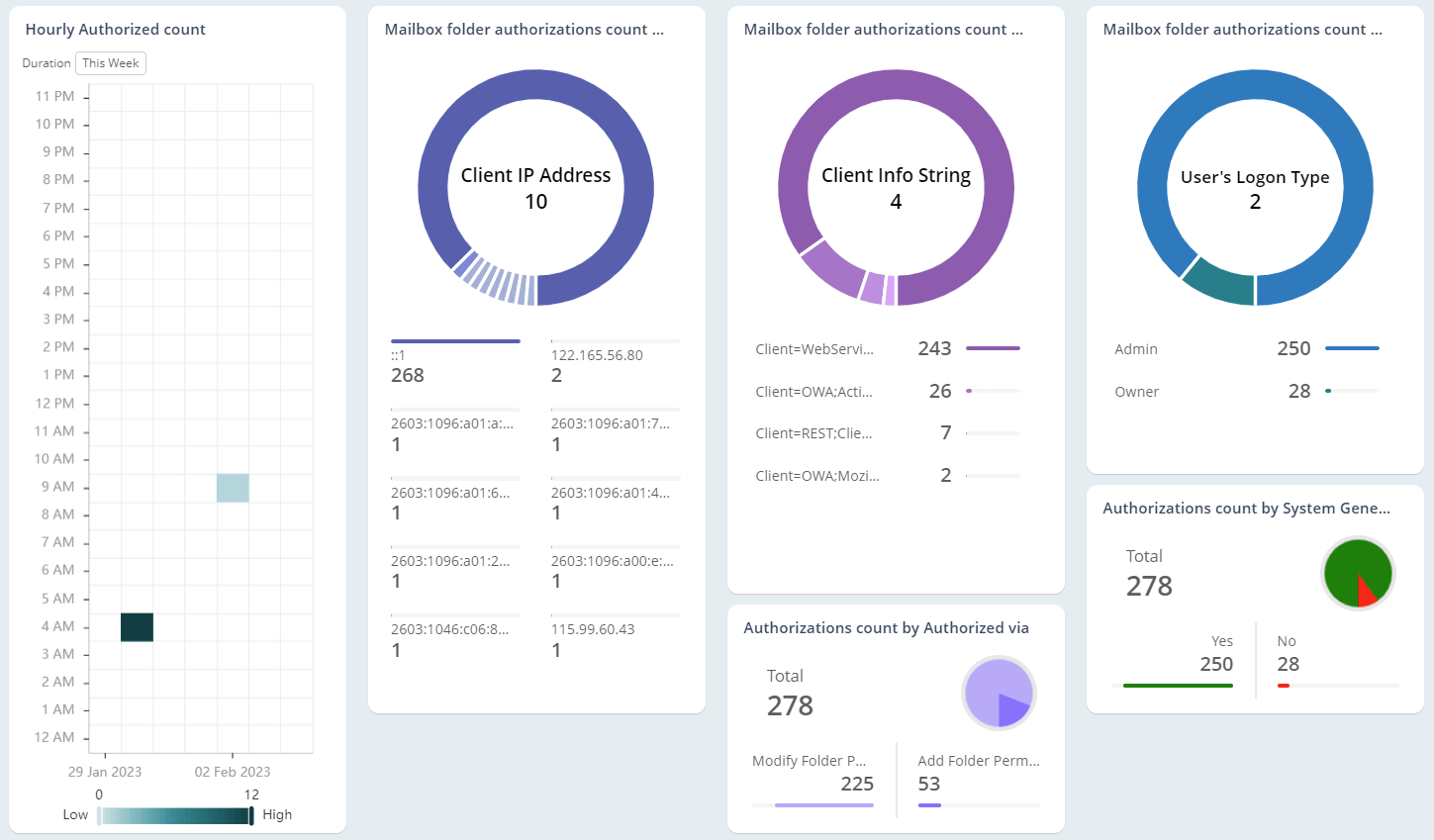Click the Client=WebServi... legend row

click(887, 349)
